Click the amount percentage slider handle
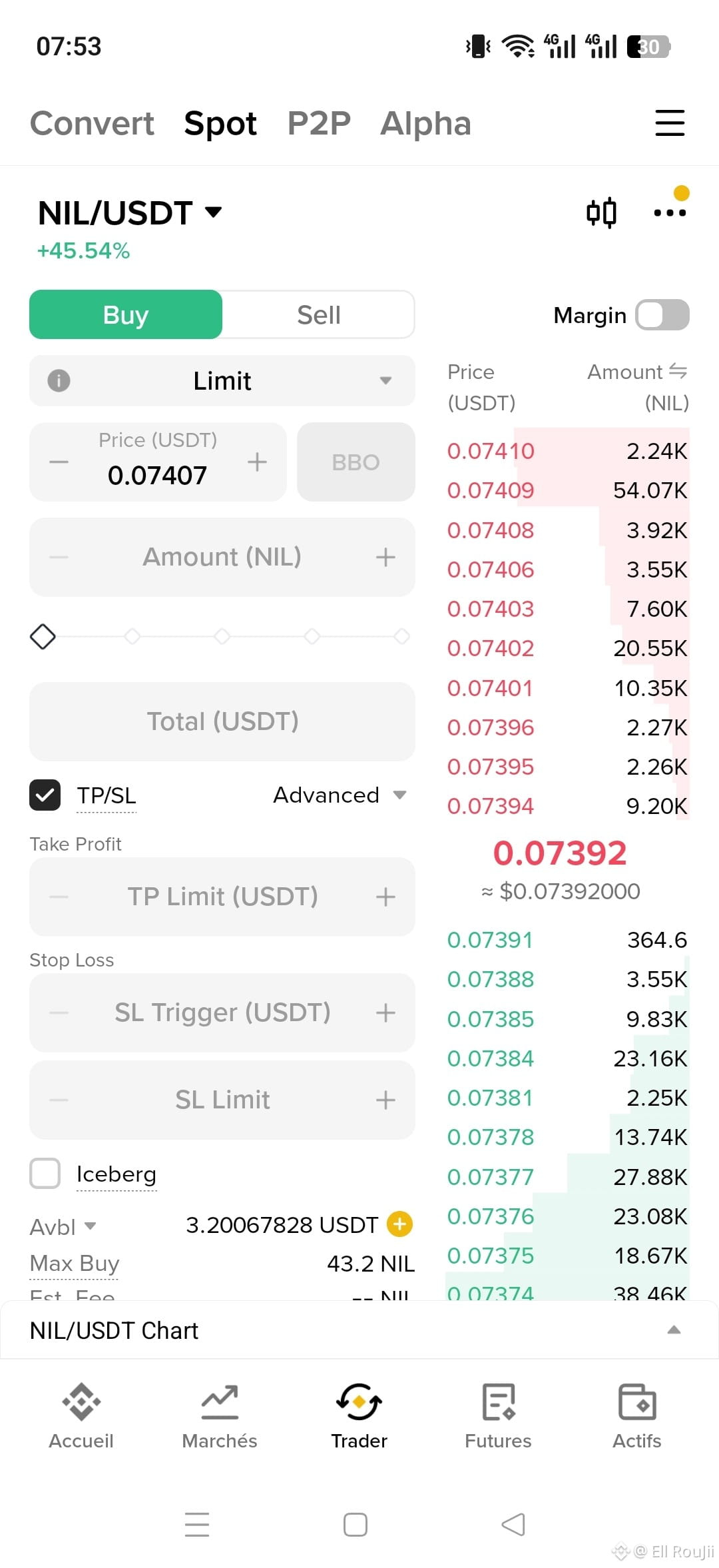 [x=43, y=637]
